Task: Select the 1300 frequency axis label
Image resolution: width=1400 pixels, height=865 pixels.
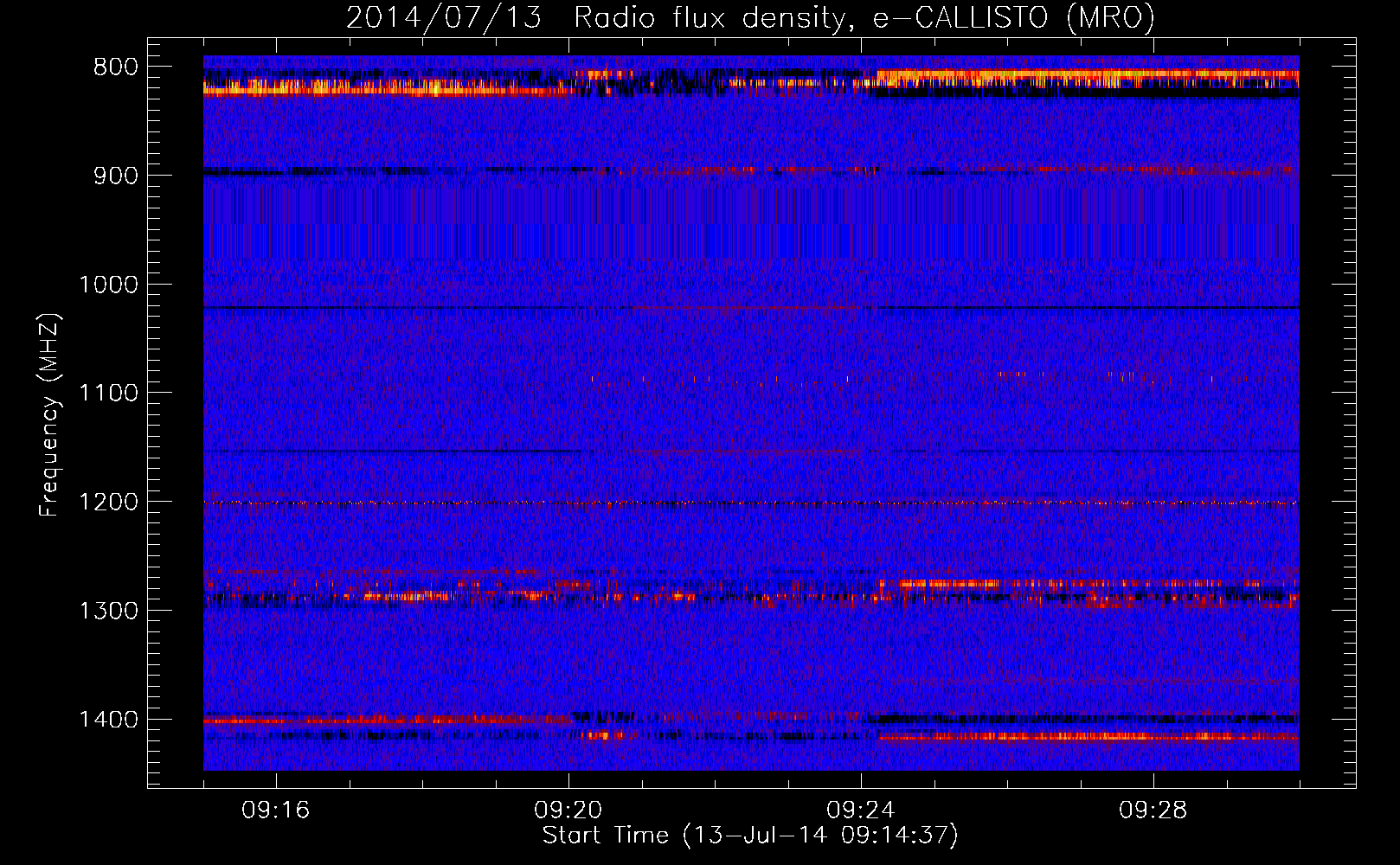Action: point(108,611)
